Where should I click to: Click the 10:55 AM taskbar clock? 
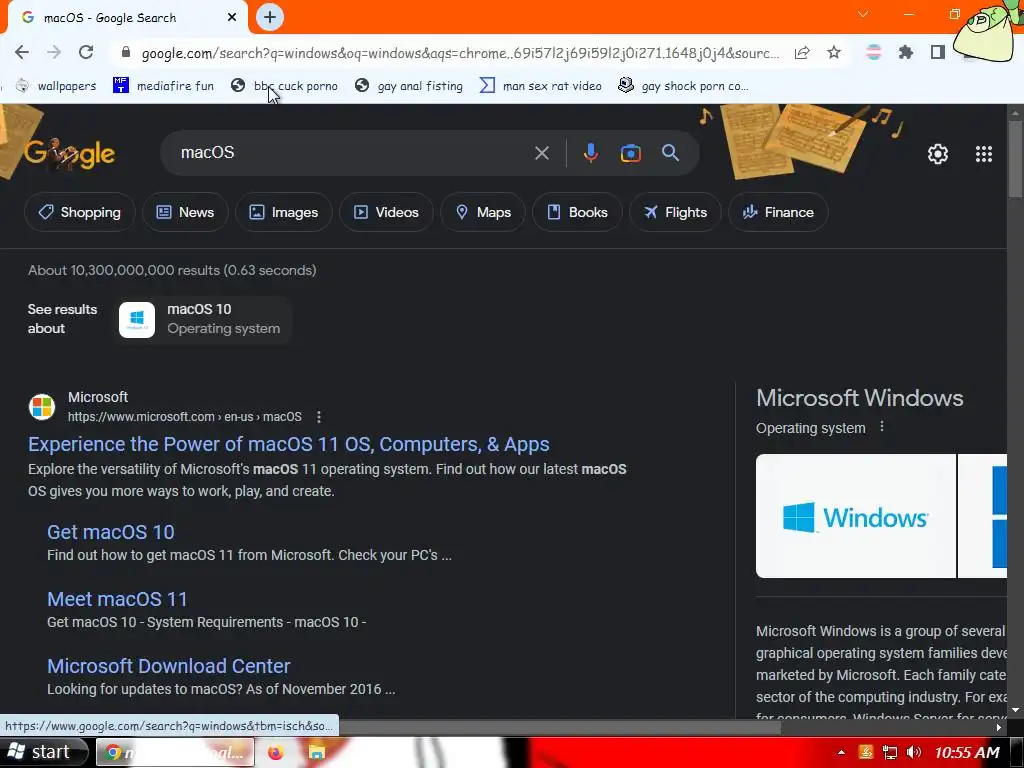pyautogui.click(x=967, y=752)
